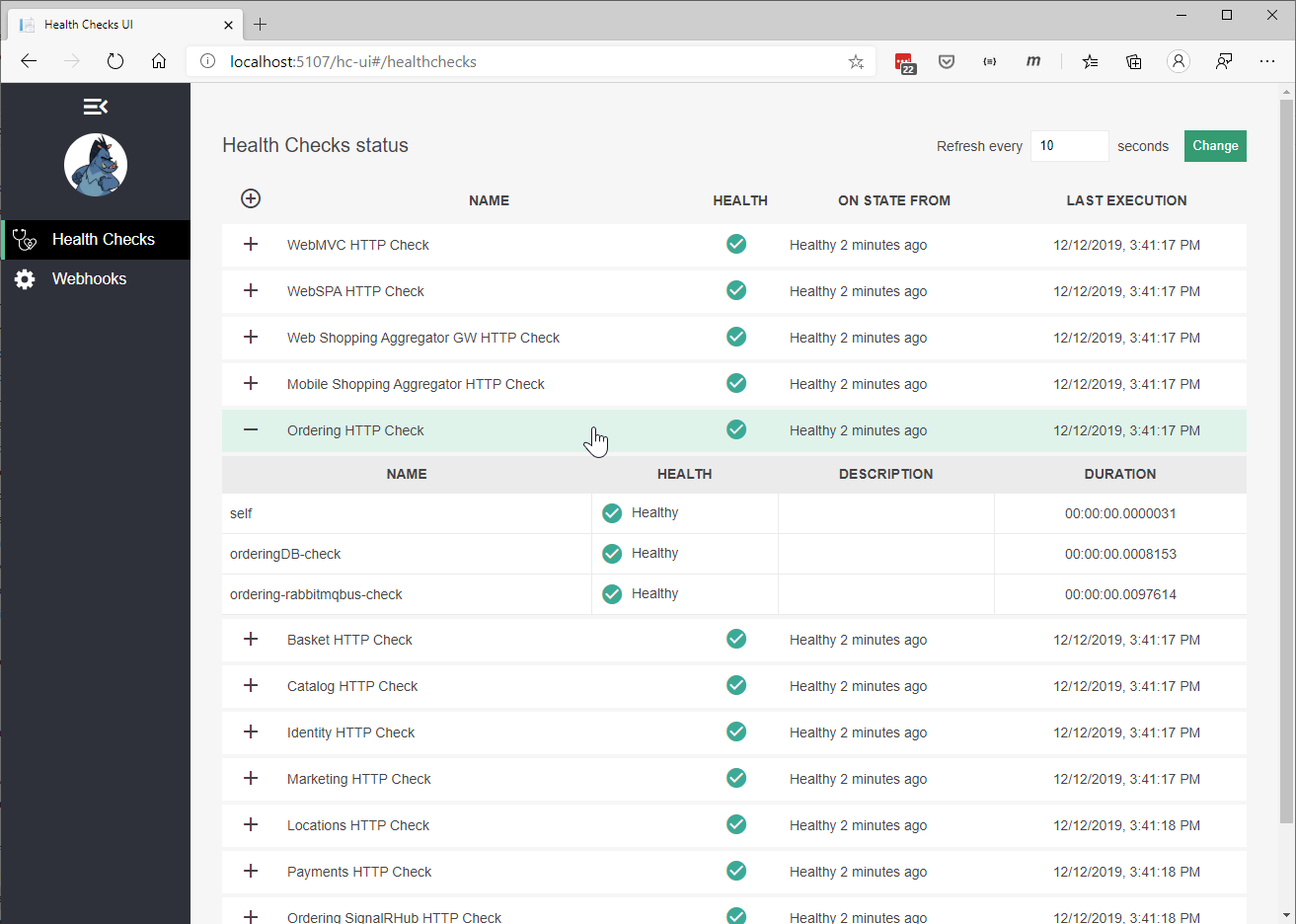This screenshot has width=1296, height=924.
Task: Toggle the browser favorites star in the address bar
Action: click(x=856, y=61)
